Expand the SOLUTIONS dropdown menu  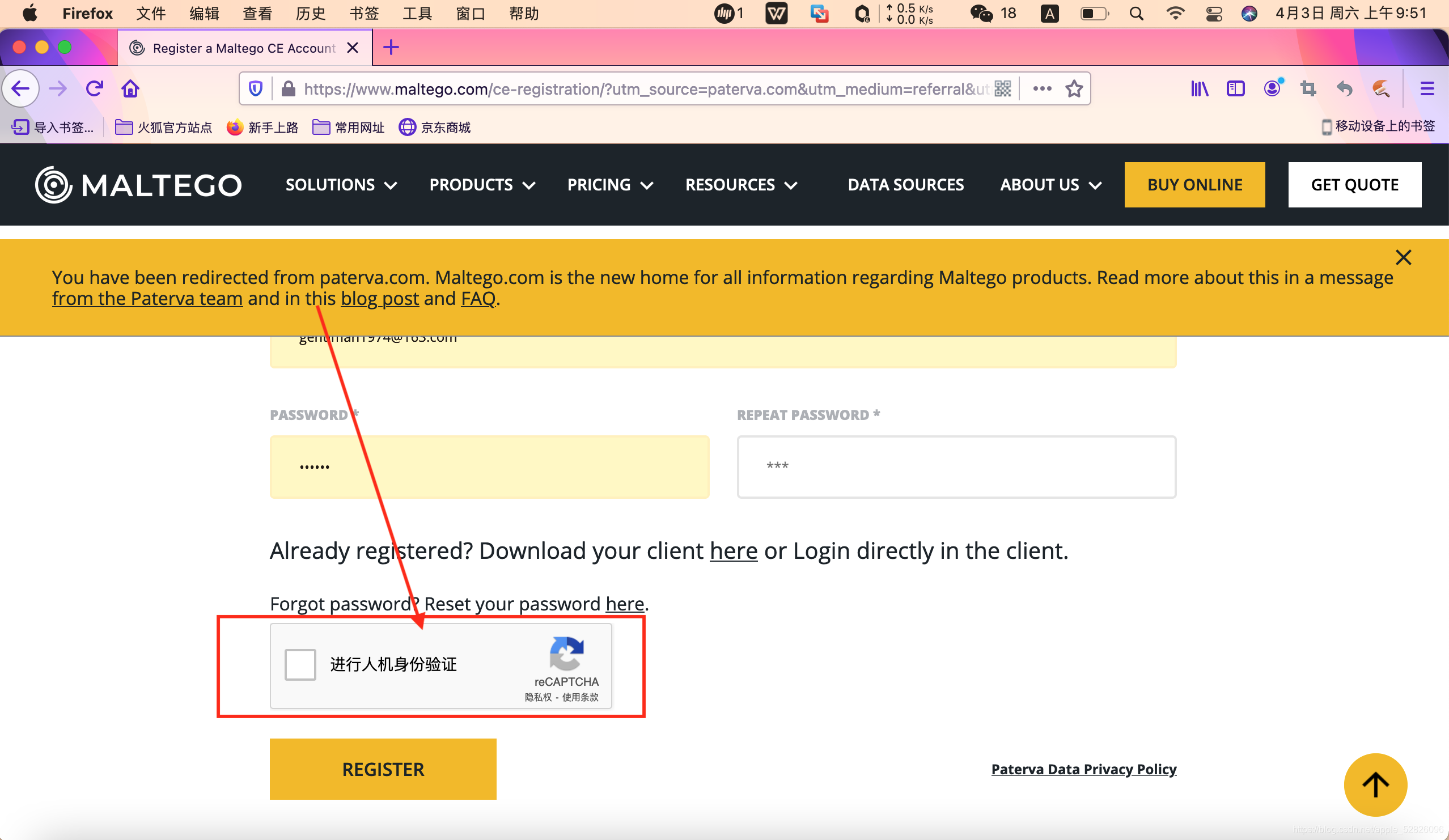(339, 184)
